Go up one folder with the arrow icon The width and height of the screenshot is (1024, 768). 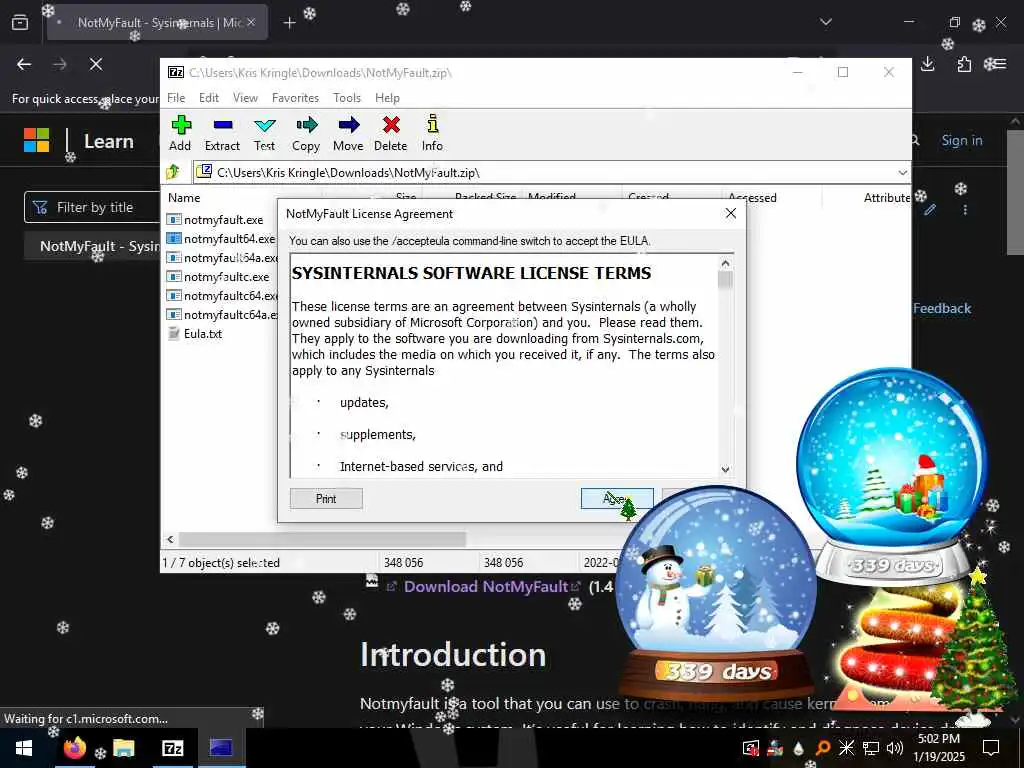(x=173, y=172)
